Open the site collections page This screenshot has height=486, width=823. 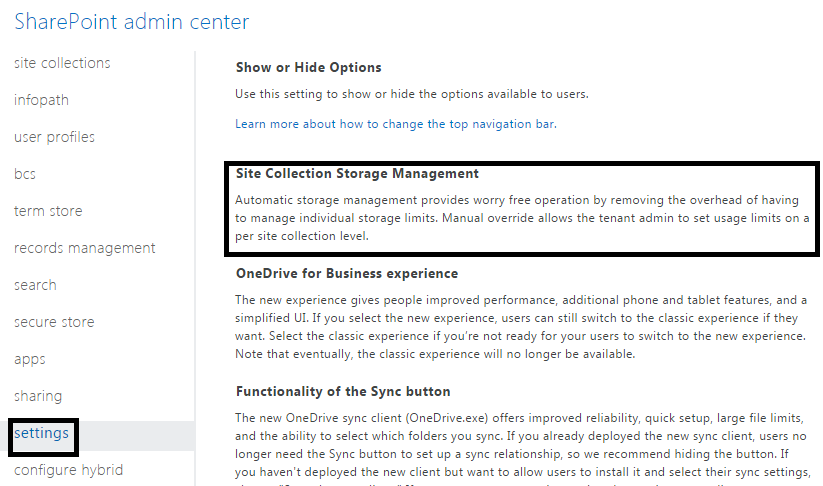pyautogui.click(x=62, y=63)
